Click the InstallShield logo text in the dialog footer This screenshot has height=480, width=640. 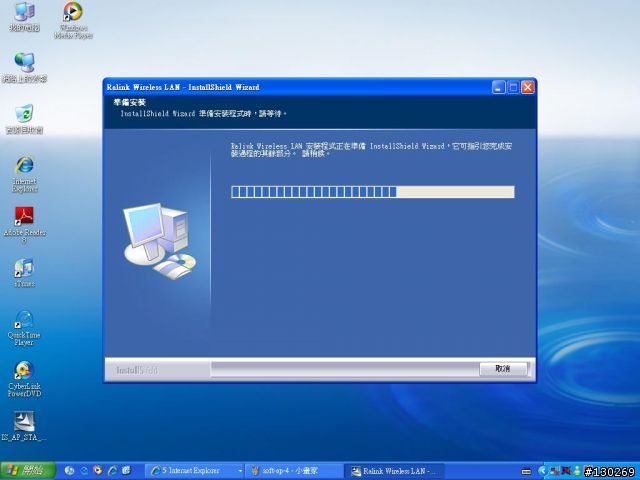point(137,370)
